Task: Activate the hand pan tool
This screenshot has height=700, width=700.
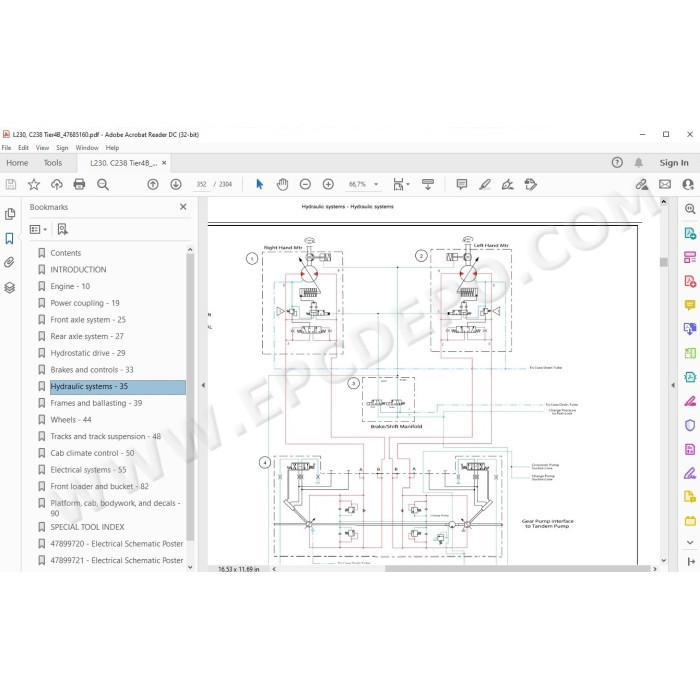Action: (282, 184)
